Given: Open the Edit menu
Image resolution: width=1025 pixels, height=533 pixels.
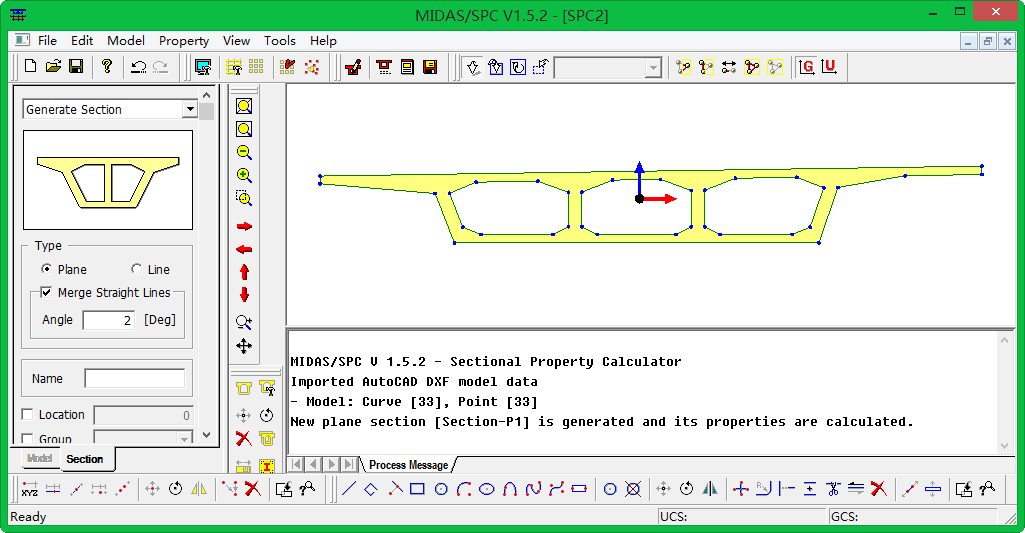Looking at the screenshot, I should click(x=82, y=41).
